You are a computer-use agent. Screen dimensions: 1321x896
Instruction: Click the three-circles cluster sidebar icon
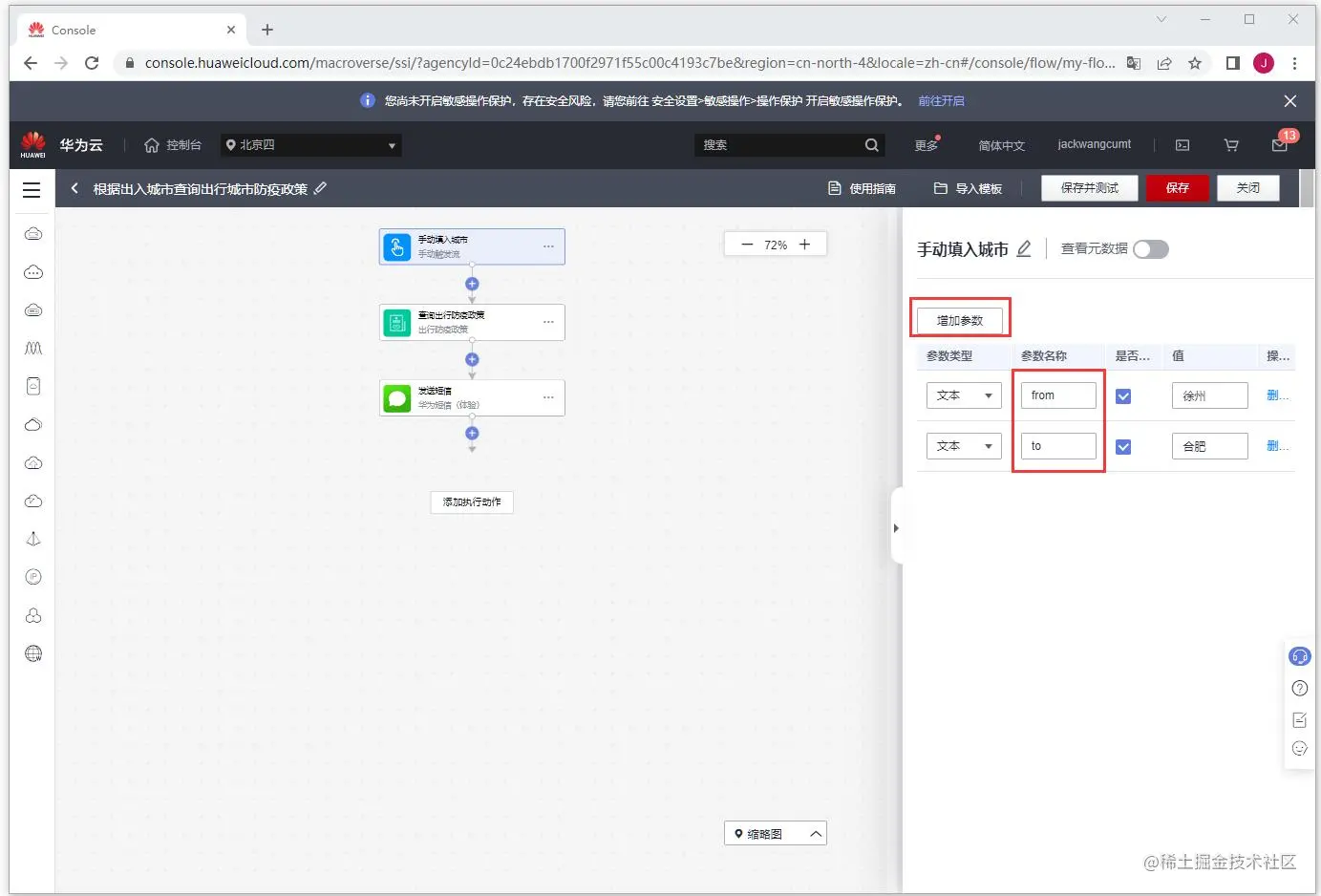33,615
